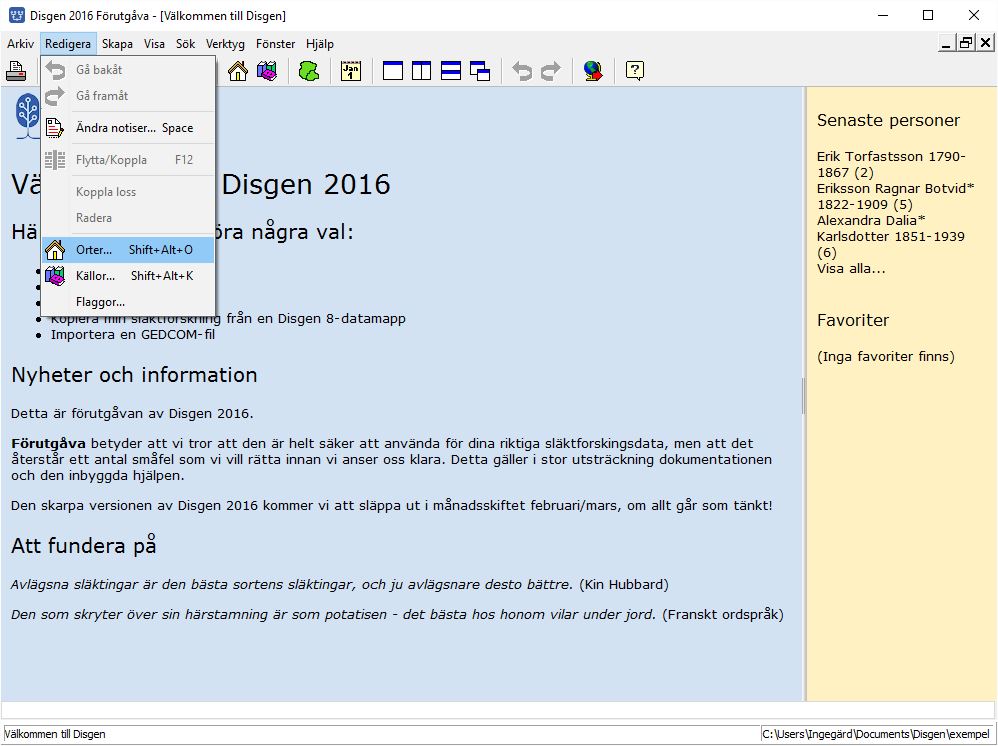Open person Alexandra Dalia Karlsdotter 1851-1939
The image size is (998, 746).
click(x=891, y=237)
